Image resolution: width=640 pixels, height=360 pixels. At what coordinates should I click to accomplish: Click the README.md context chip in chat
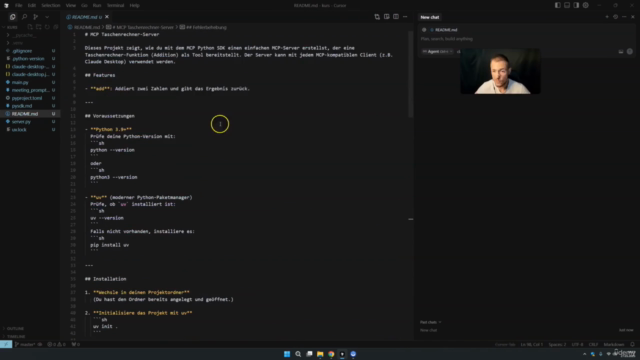click(444, 30)
